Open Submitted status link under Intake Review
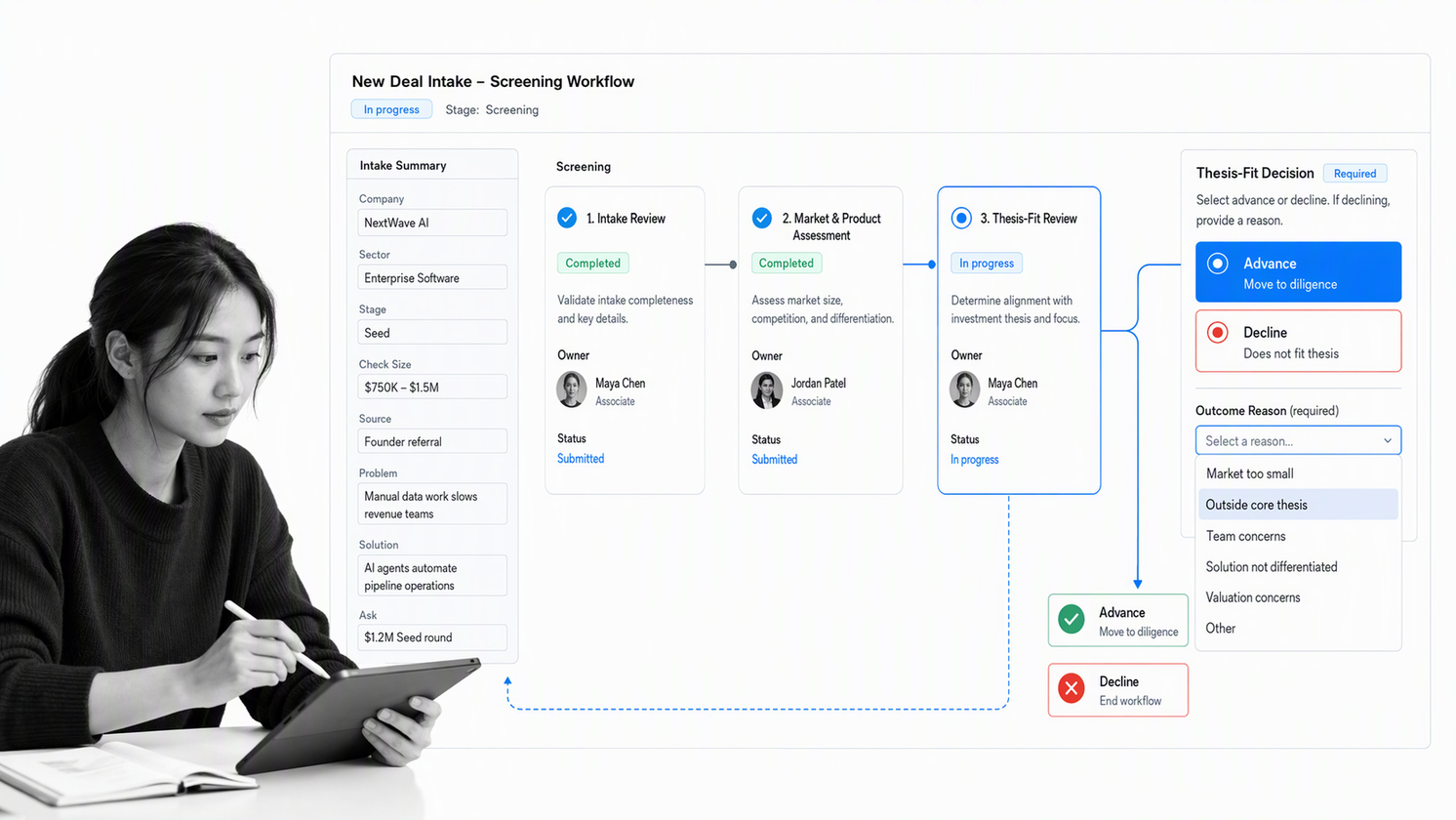This screenshot has height=820, width=1456. (581, 459)
